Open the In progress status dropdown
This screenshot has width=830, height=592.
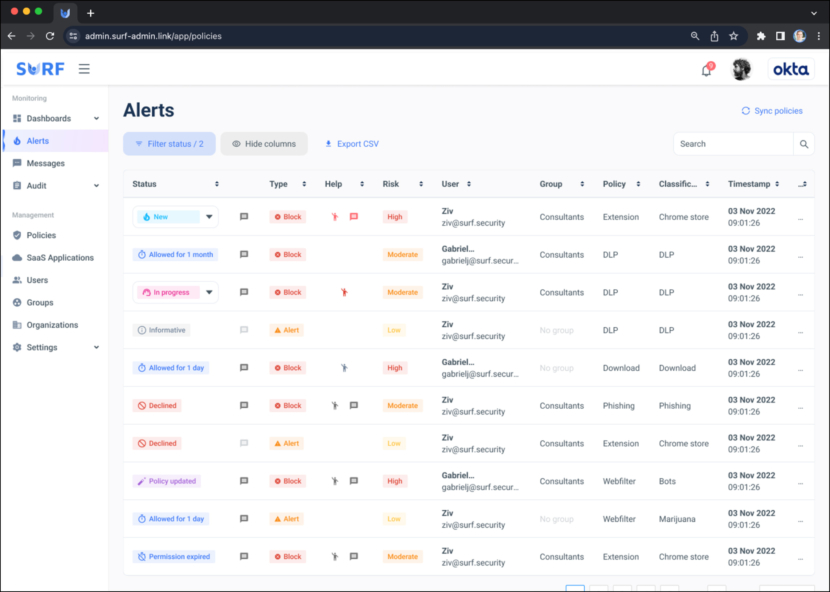click(x=207, y=292)
